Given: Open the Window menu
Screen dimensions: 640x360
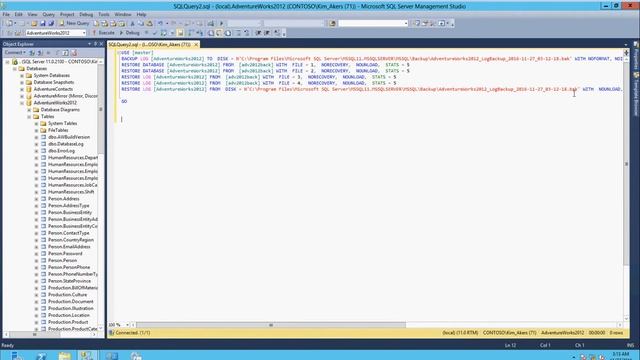Looking at the screenshot, I should (123, 14).
